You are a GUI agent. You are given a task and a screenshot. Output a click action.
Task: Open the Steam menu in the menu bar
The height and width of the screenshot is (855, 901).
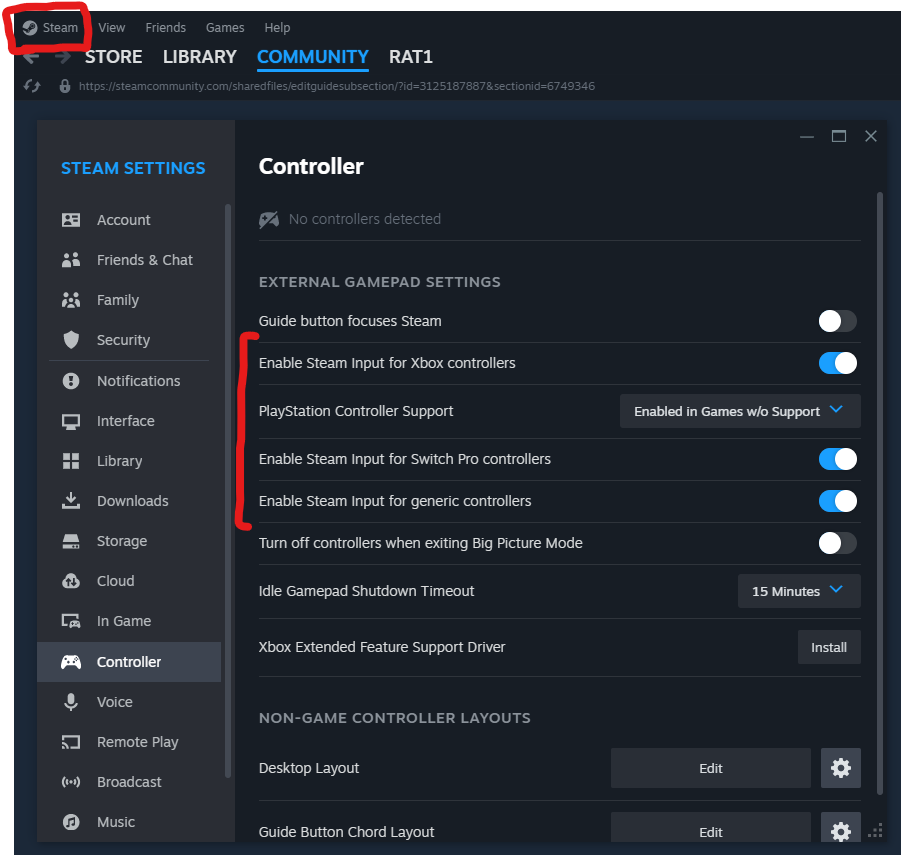(x=51, y=28)
